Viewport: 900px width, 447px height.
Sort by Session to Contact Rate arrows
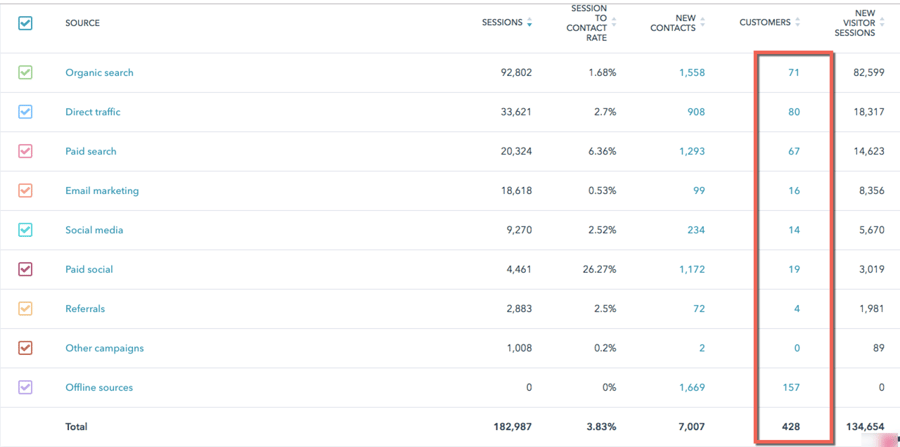[x=614, y=23]
